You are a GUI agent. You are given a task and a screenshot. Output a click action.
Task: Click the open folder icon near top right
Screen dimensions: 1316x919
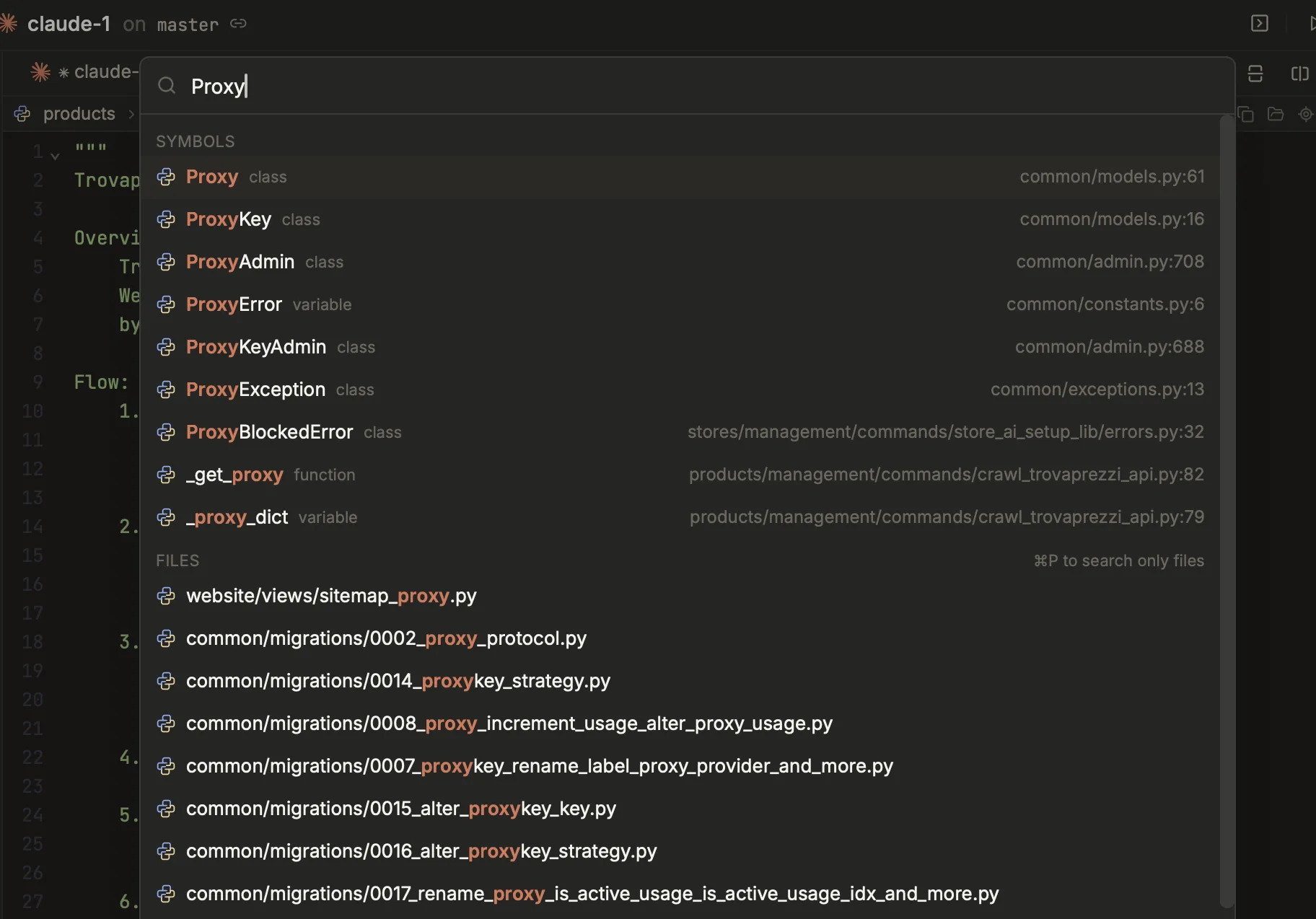[1276, 114]
